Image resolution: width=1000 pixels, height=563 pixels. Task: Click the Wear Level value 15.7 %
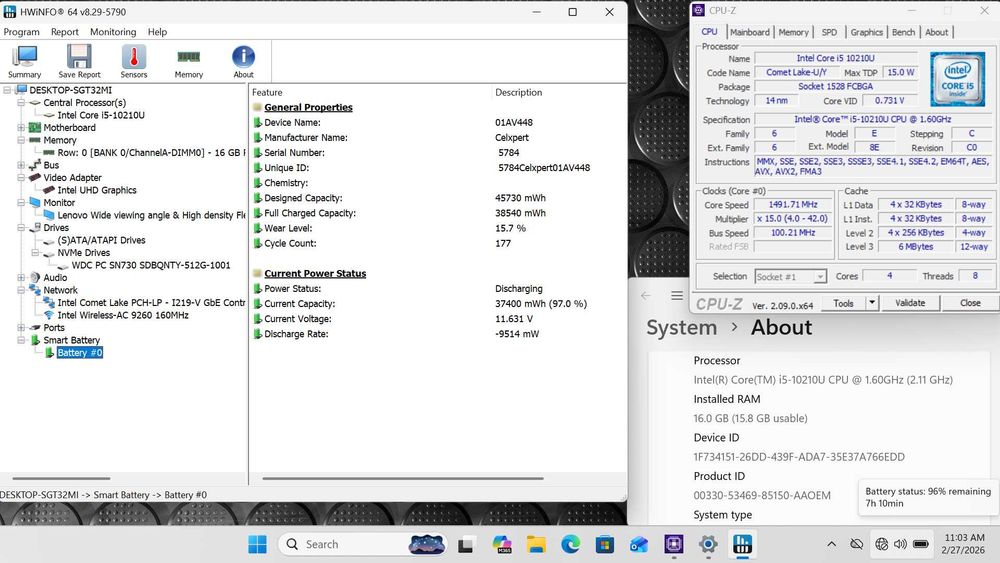coord(510,228)
